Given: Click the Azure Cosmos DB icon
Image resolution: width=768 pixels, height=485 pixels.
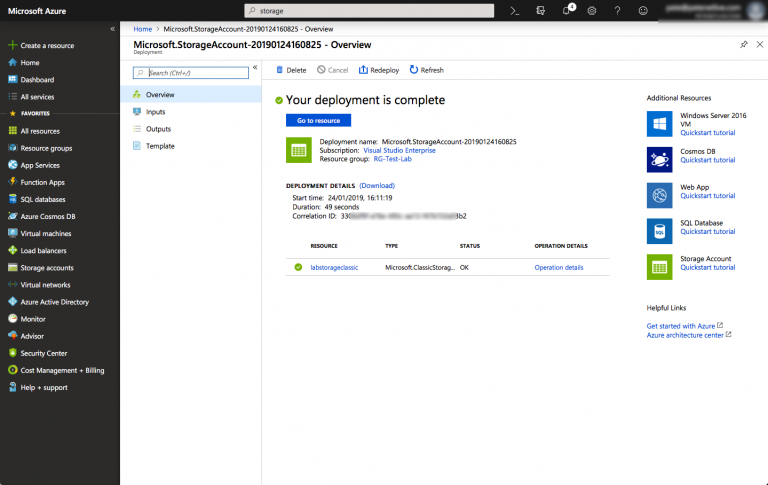Looking at the screenshot, I should pos(13,216).
